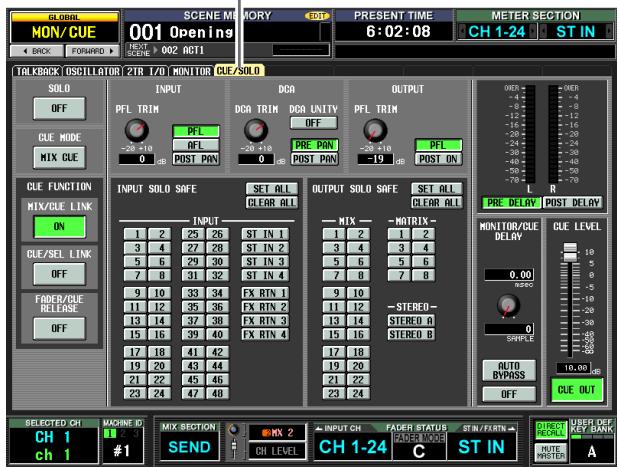The image size is (617, 467).
Task: Toggle MIX 24 output solo safe
Action: (358, 393)
